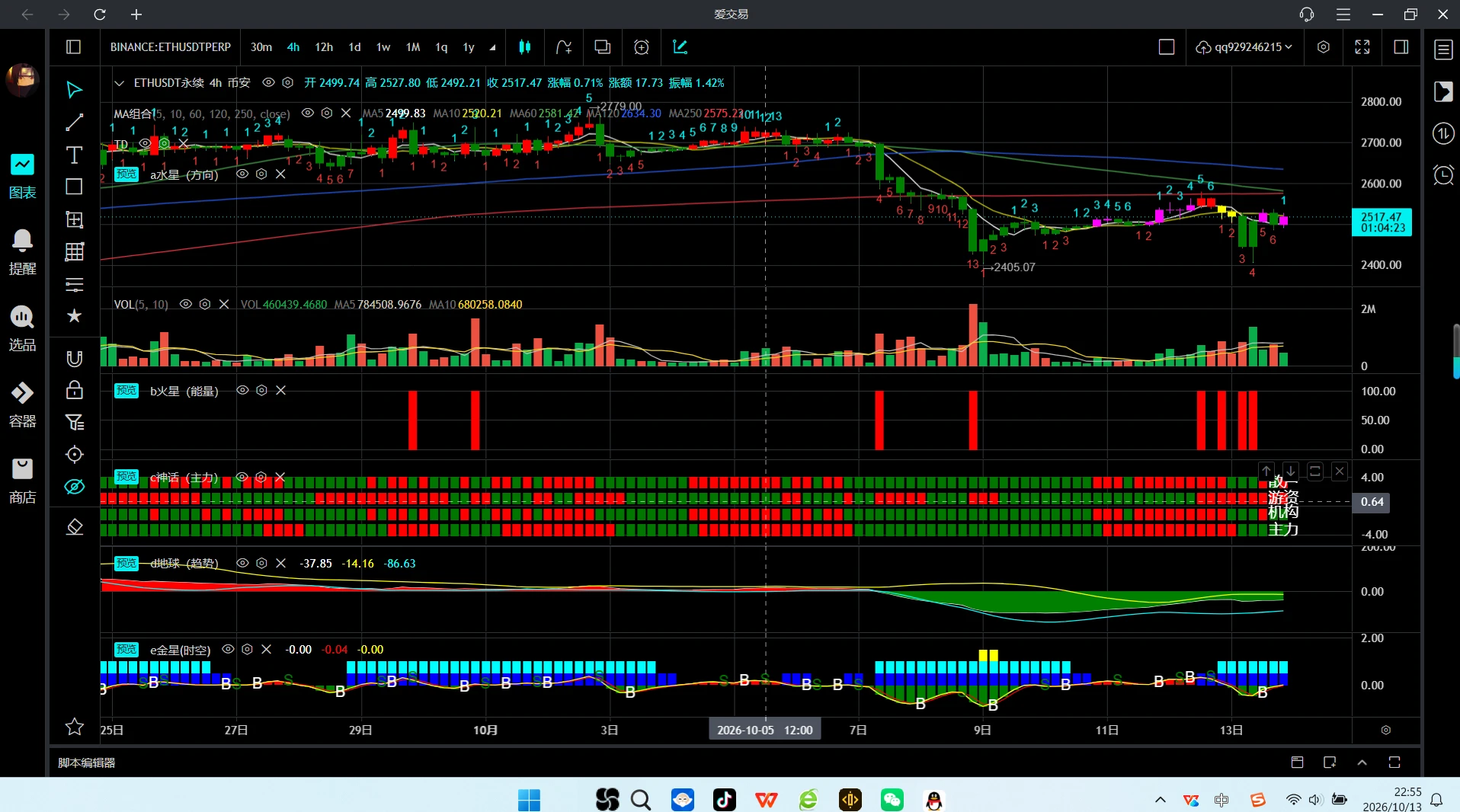Screen dimensions: 1460x812
Task: Toggle visibility of MA组合 indicator
Action: coord(308,113)
